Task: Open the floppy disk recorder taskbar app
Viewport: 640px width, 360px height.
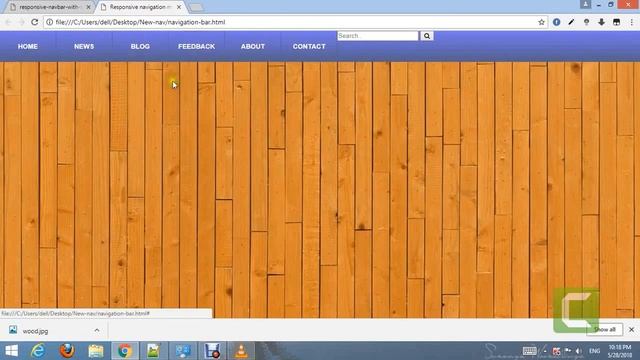Action: [212, 351]
